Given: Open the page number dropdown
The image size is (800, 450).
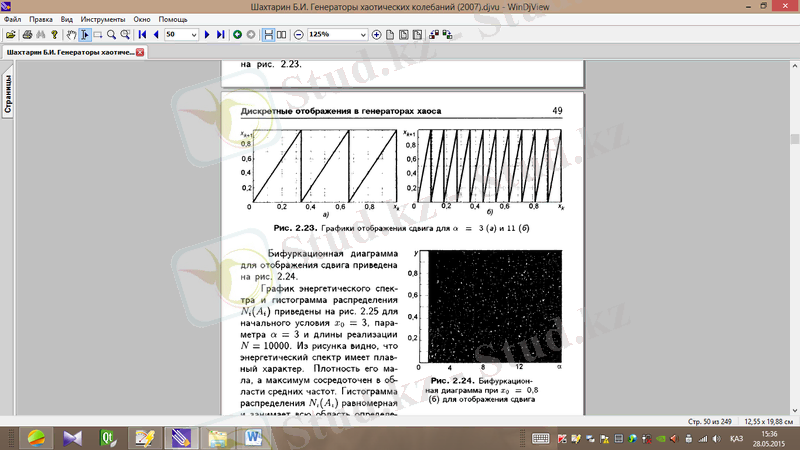Looking at the screenshot, I should pos(195,34).
